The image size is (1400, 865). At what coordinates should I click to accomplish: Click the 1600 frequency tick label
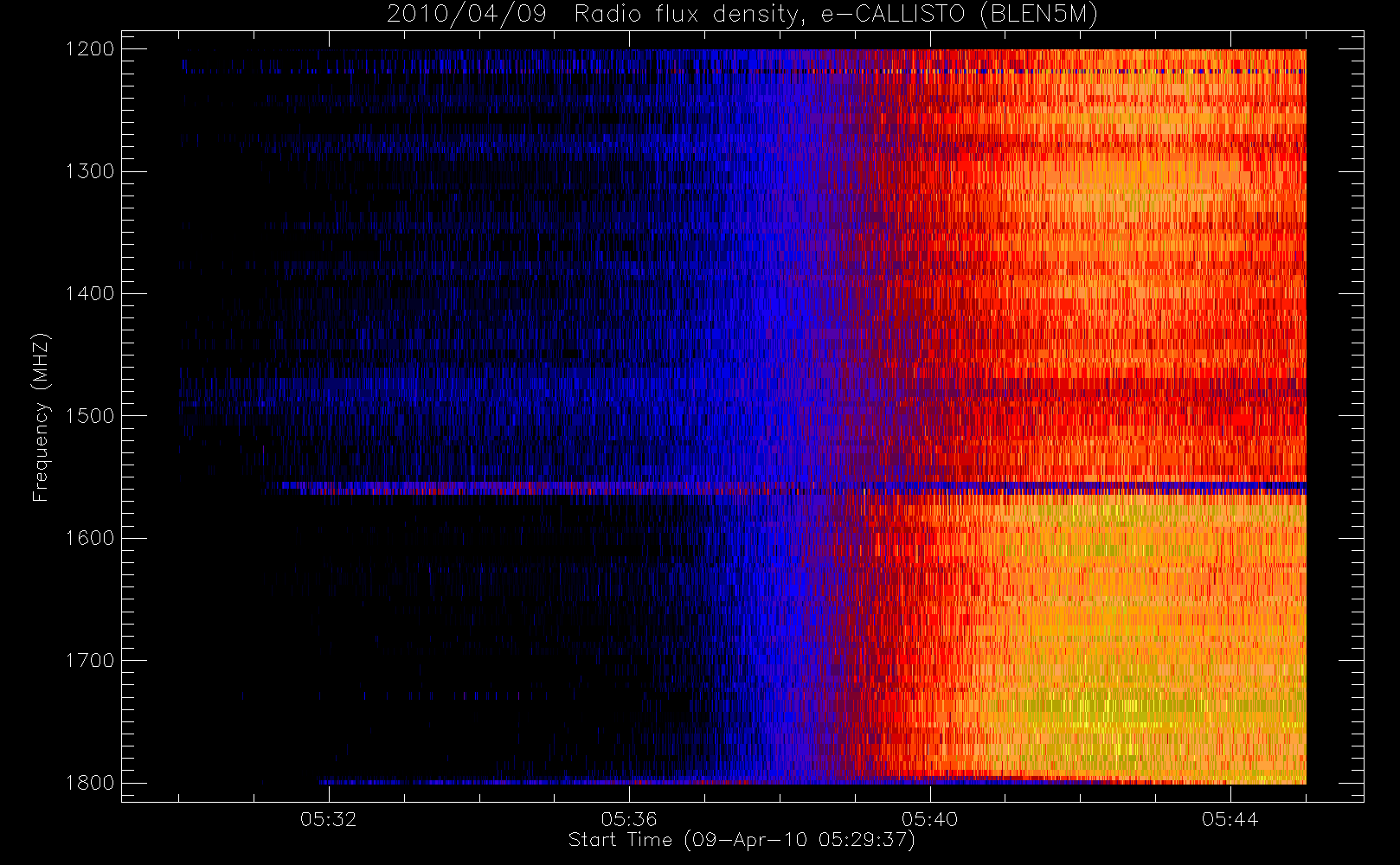90,538
